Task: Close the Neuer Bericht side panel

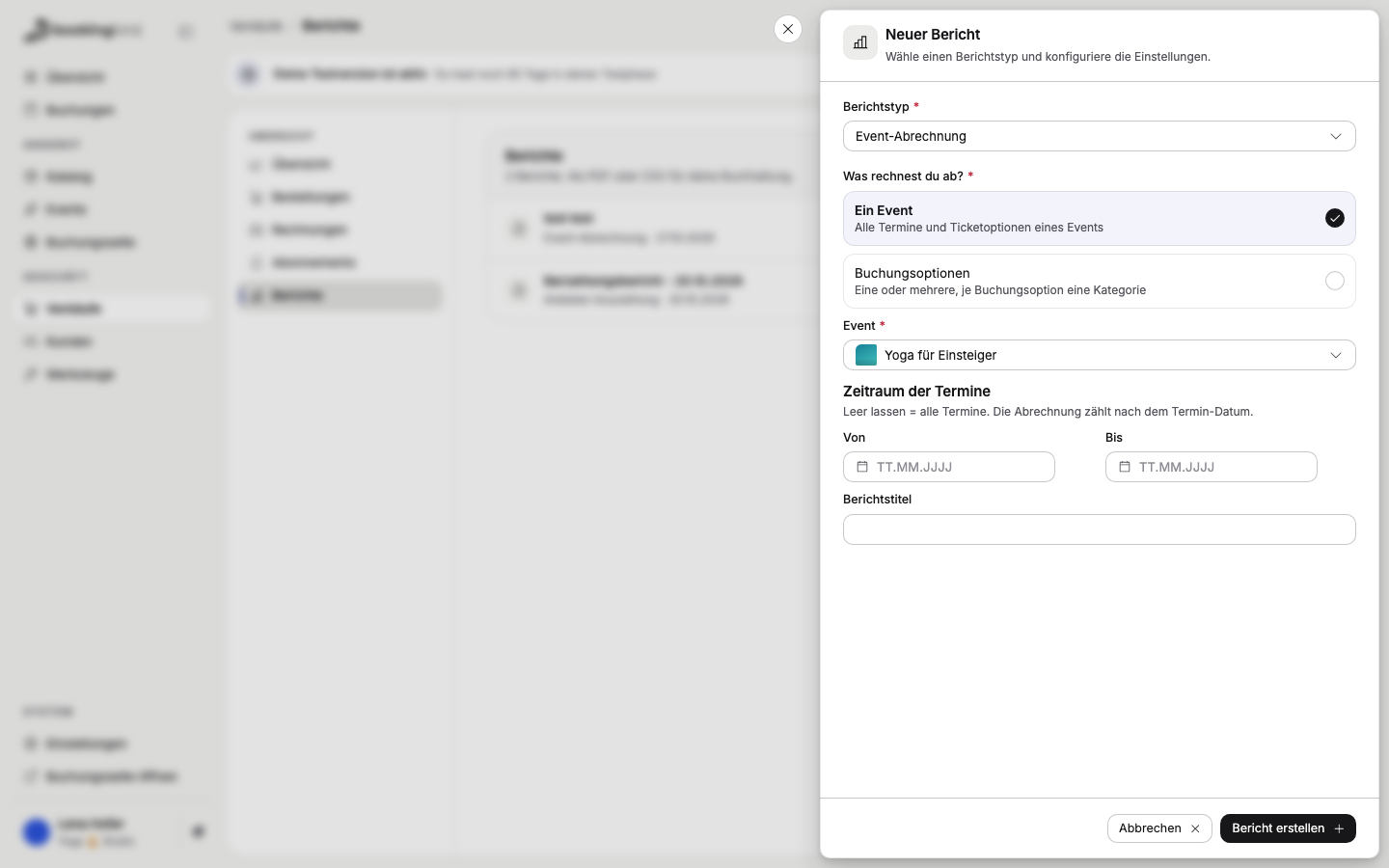Action: 788,29
